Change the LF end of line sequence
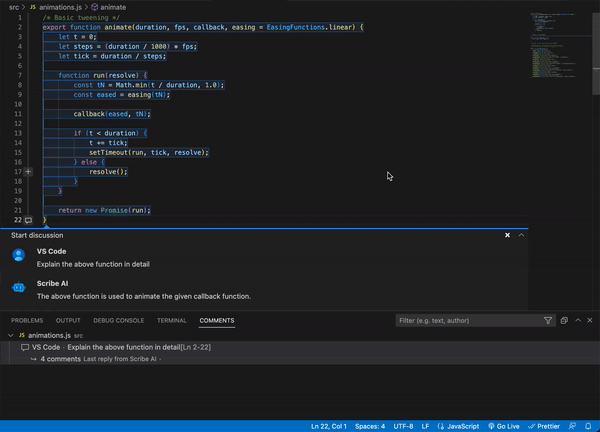 coord(425,426)
